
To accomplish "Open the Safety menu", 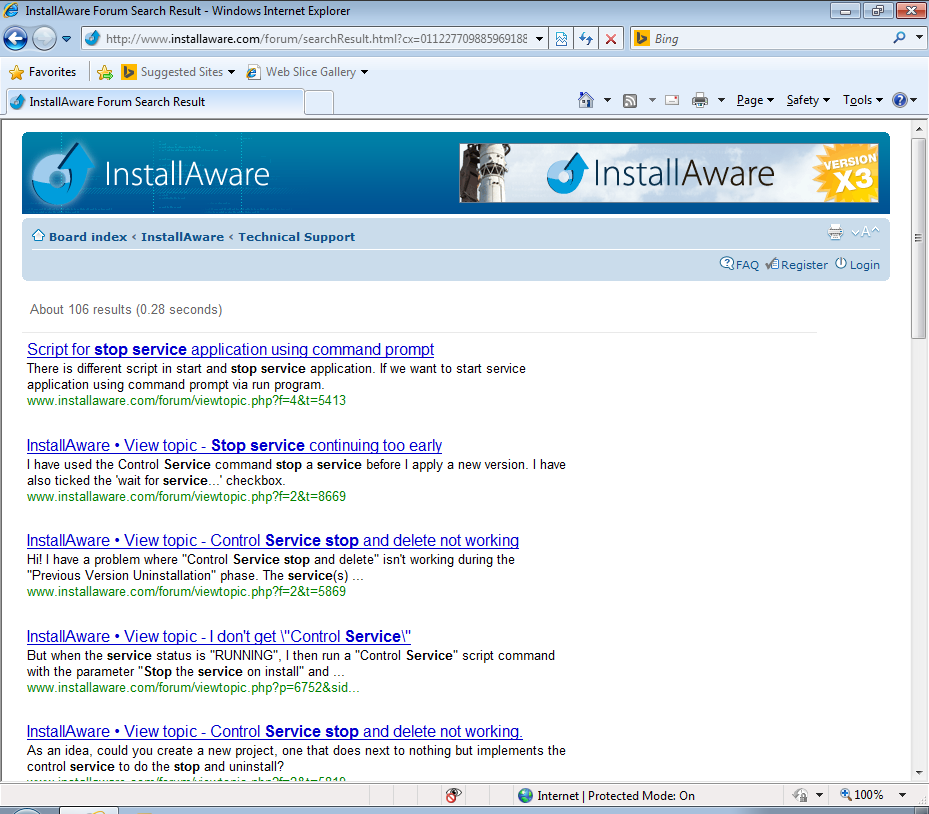I will point(808,100).
